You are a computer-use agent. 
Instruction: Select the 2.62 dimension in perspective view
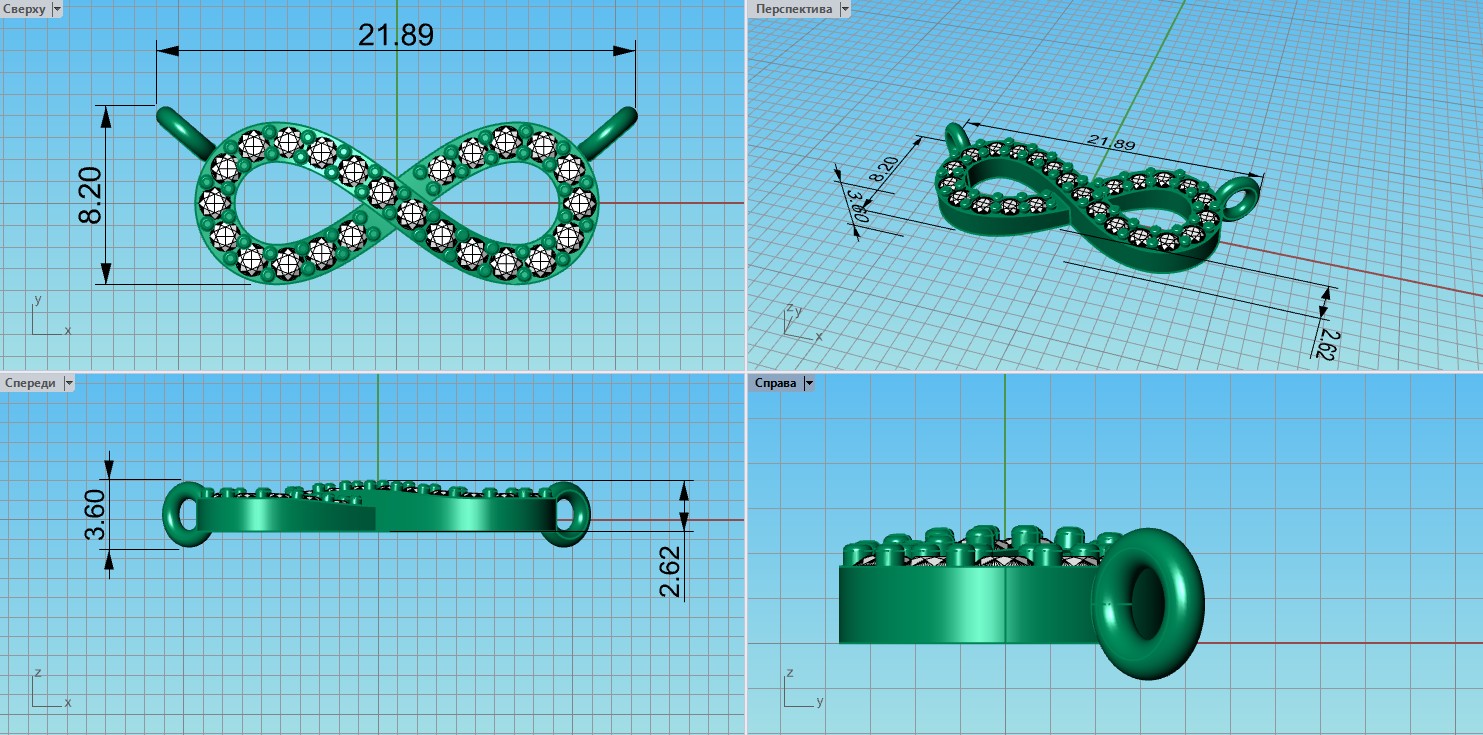(x=1328, y=341)
